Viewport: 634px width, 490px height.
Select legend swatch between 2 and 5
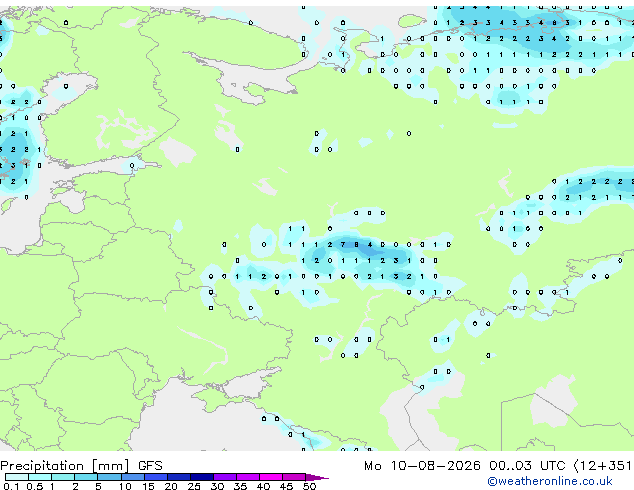[86, 477]
